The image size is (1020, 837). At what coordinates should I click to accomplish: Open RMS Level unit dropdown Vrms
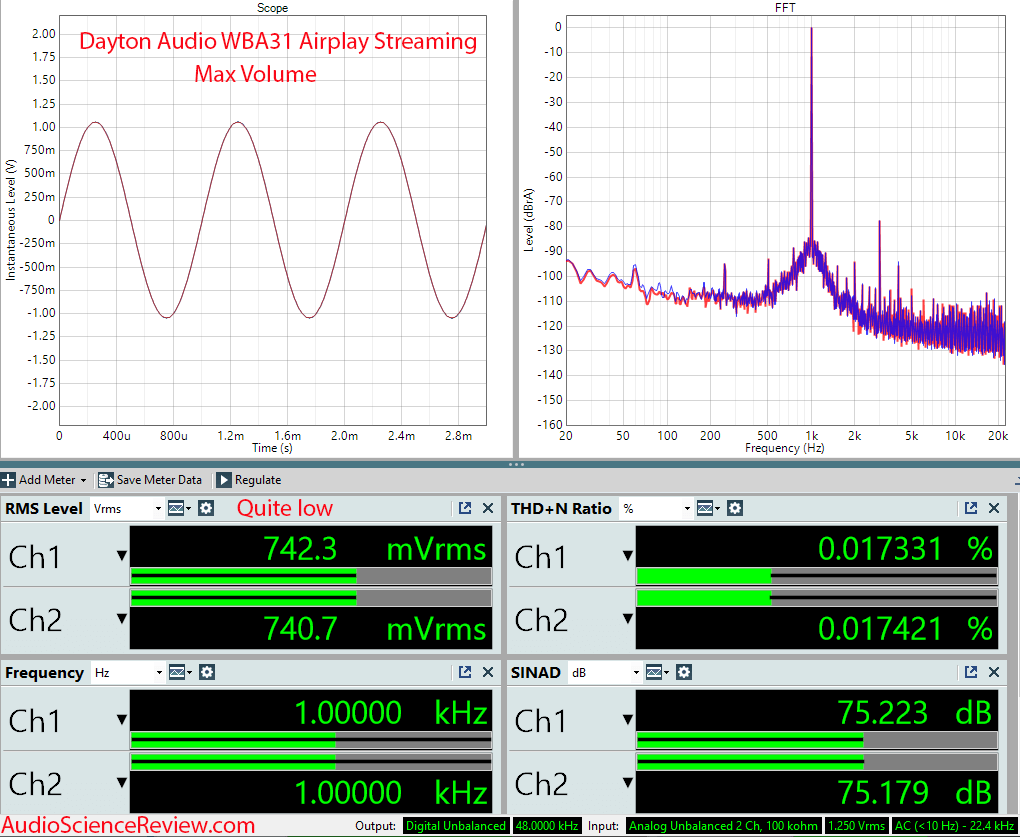(127, 509)
